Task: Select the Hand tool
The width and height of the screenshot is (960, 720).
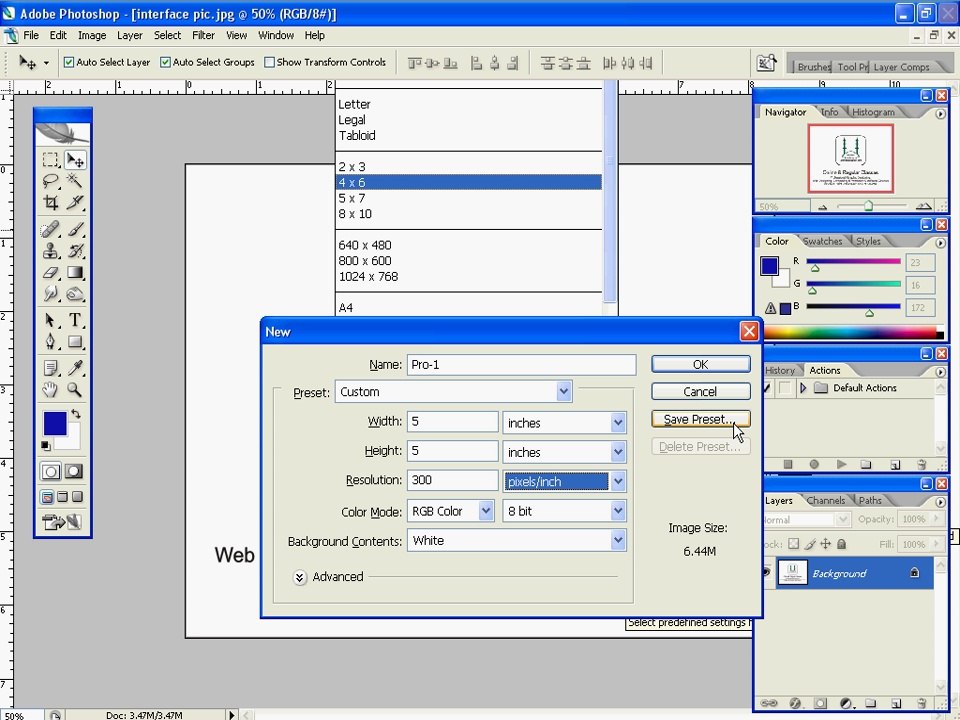Action: pos(50,389)
